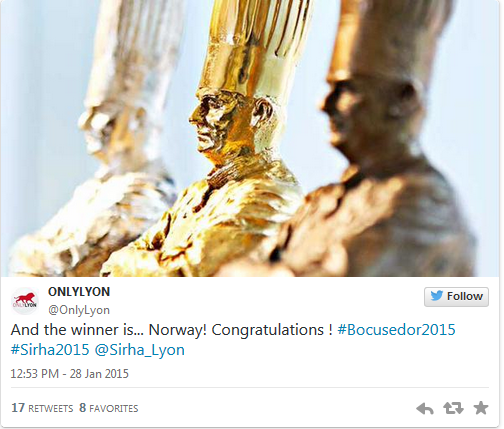
Task: Click the reply arrow icon
Action: tap(425, 408)
